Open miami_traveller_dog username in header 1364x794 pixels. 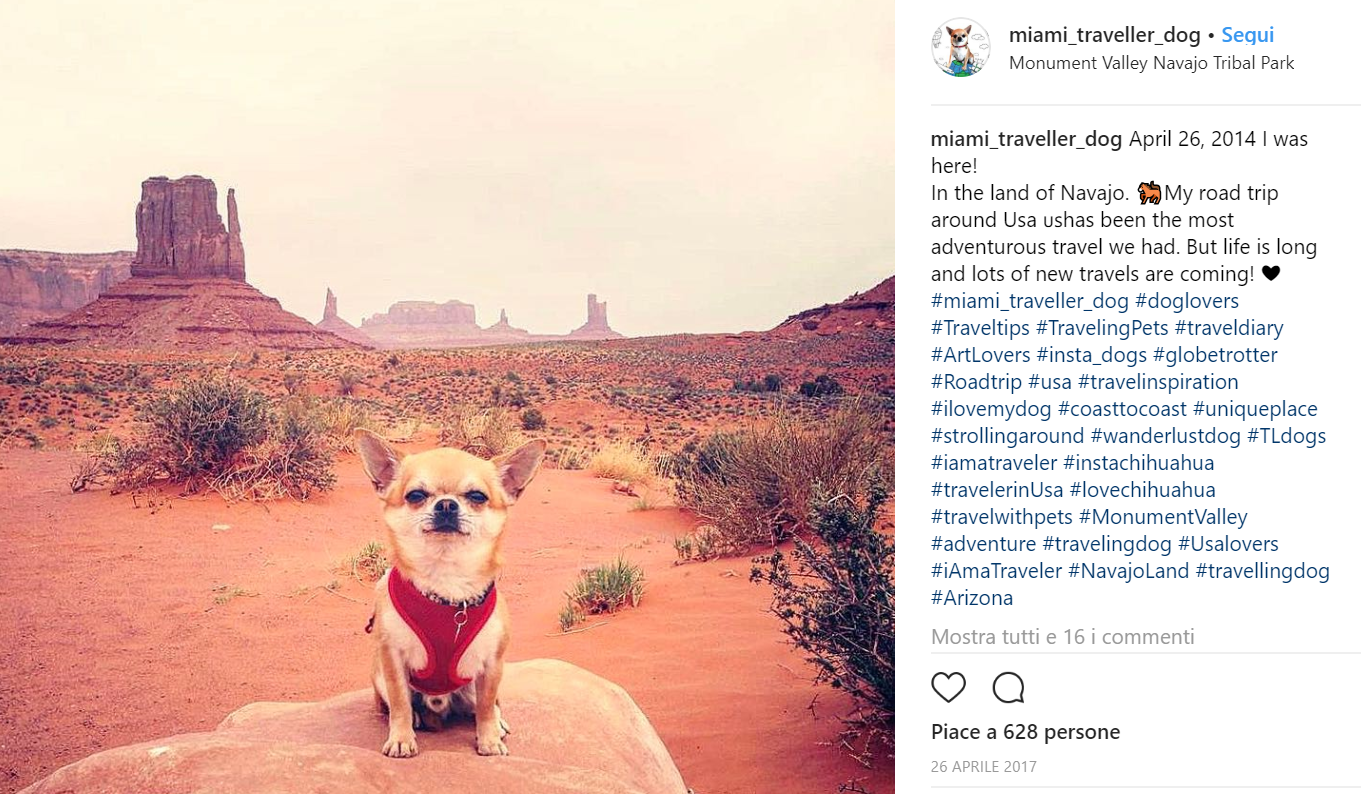point(1104,35)
